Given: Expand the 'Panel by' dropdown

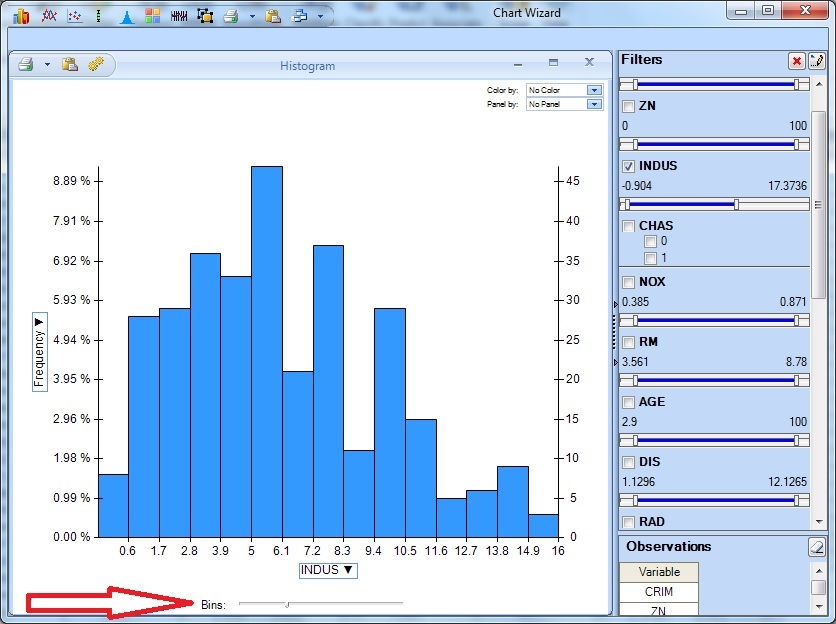Looking at the screenshot, I should [594, 104].
